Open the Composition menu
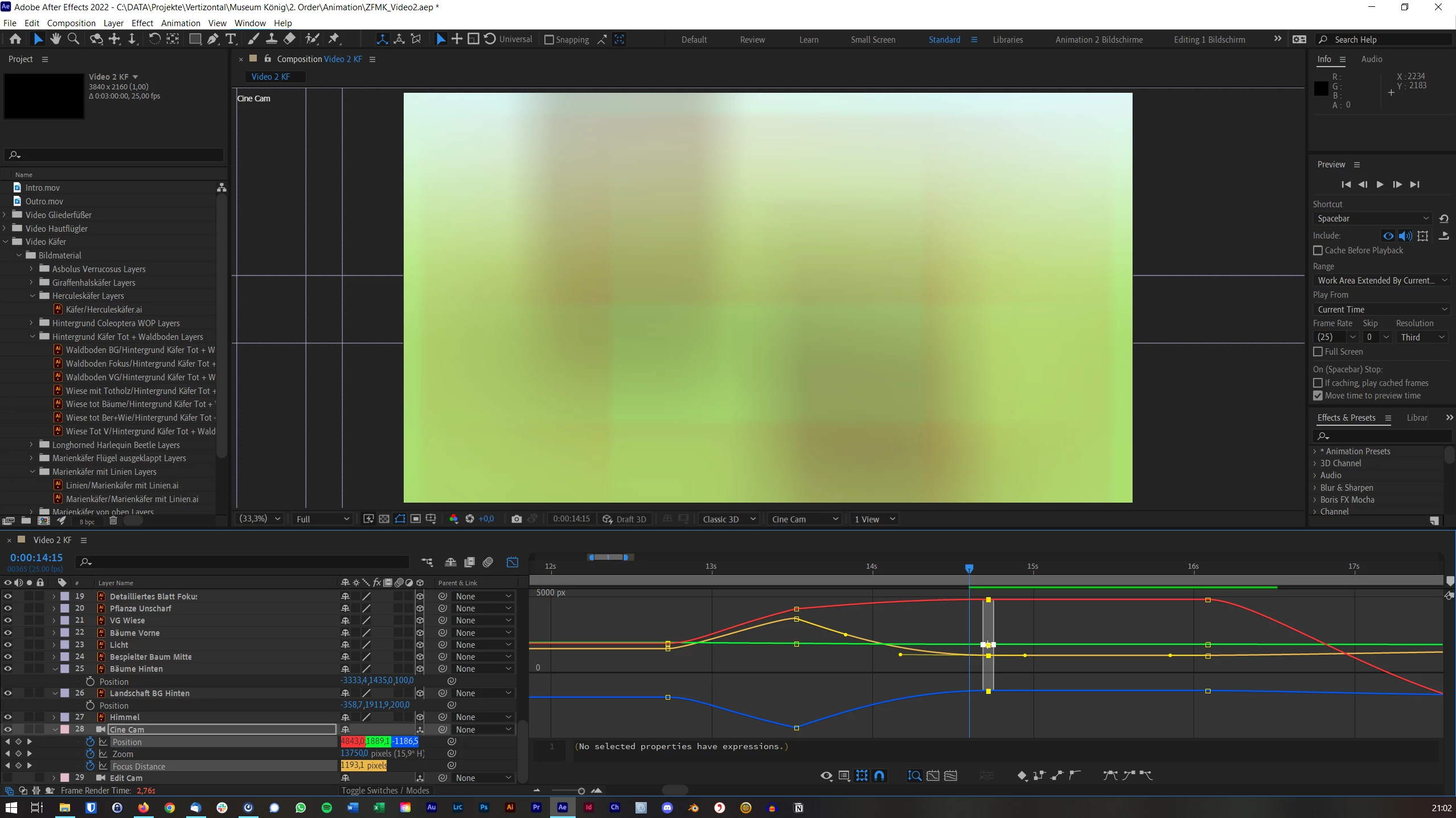 (x=71, y=23)
